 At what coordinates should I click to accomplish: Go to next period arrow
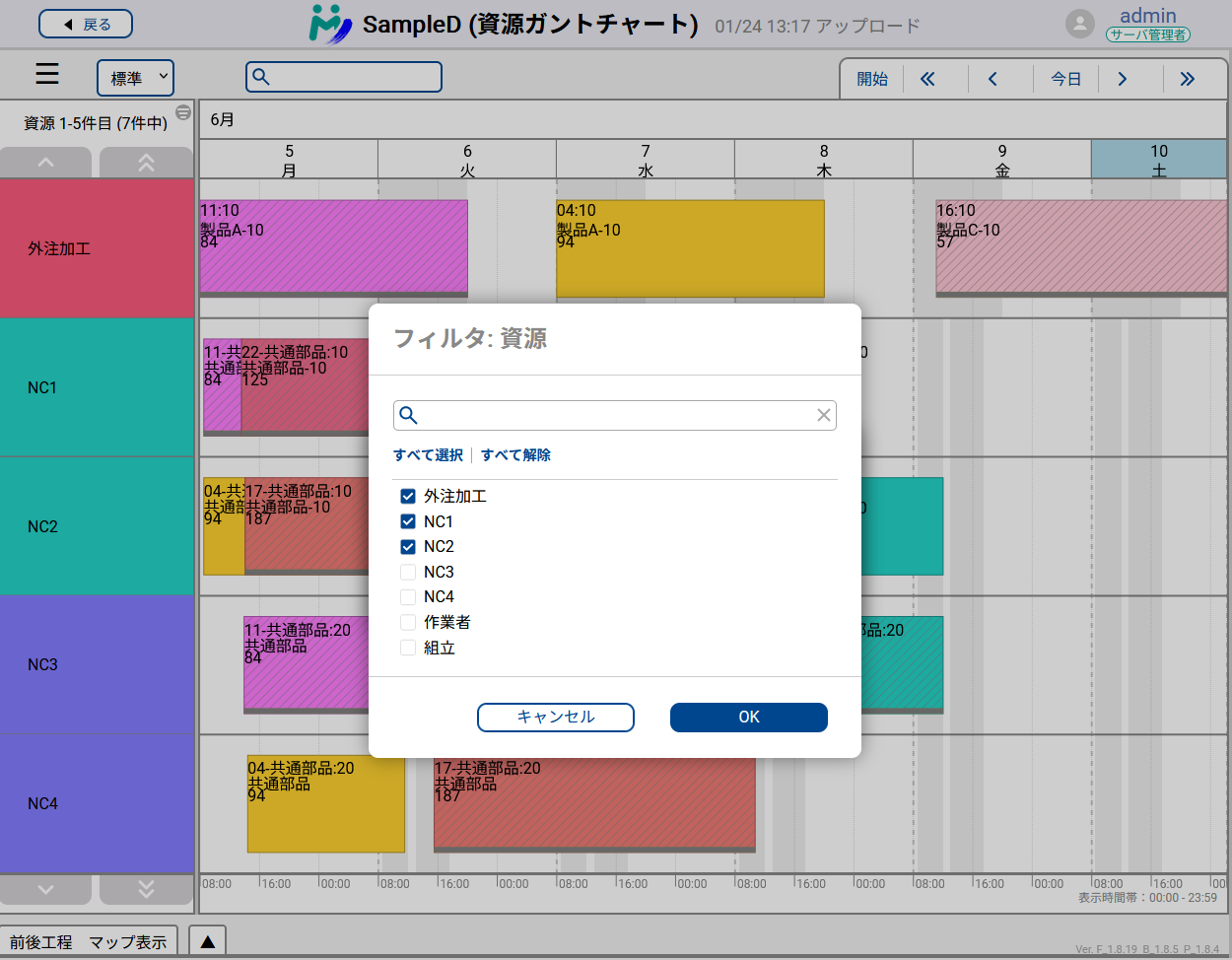tap(1122, 79)
